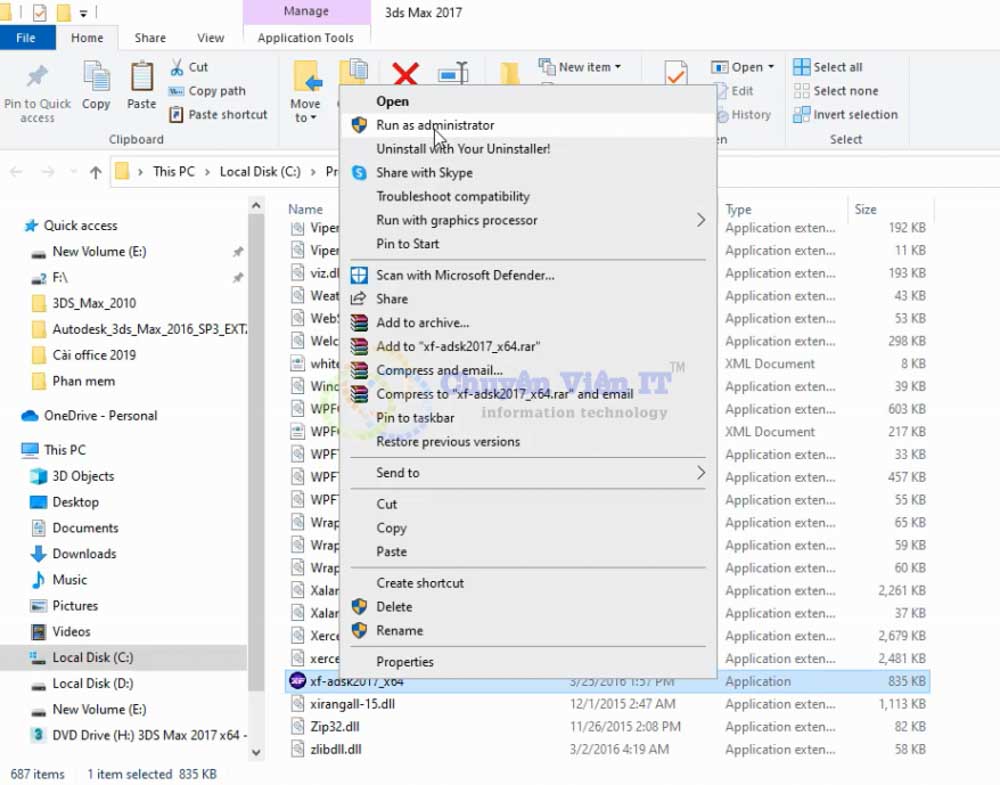
Task: Click the Rename icon in ribbon
Action: 453,73
